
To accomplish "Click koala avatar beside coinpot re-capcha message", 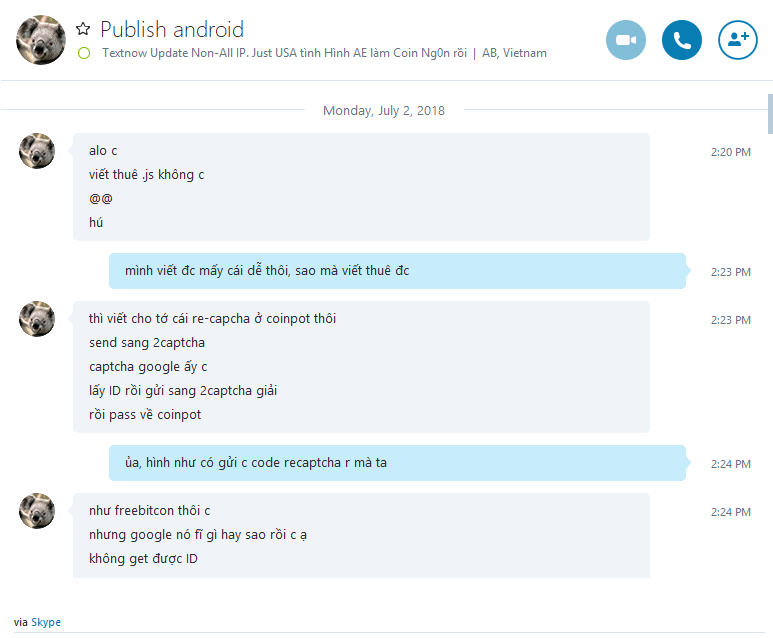I will point(37,319).
